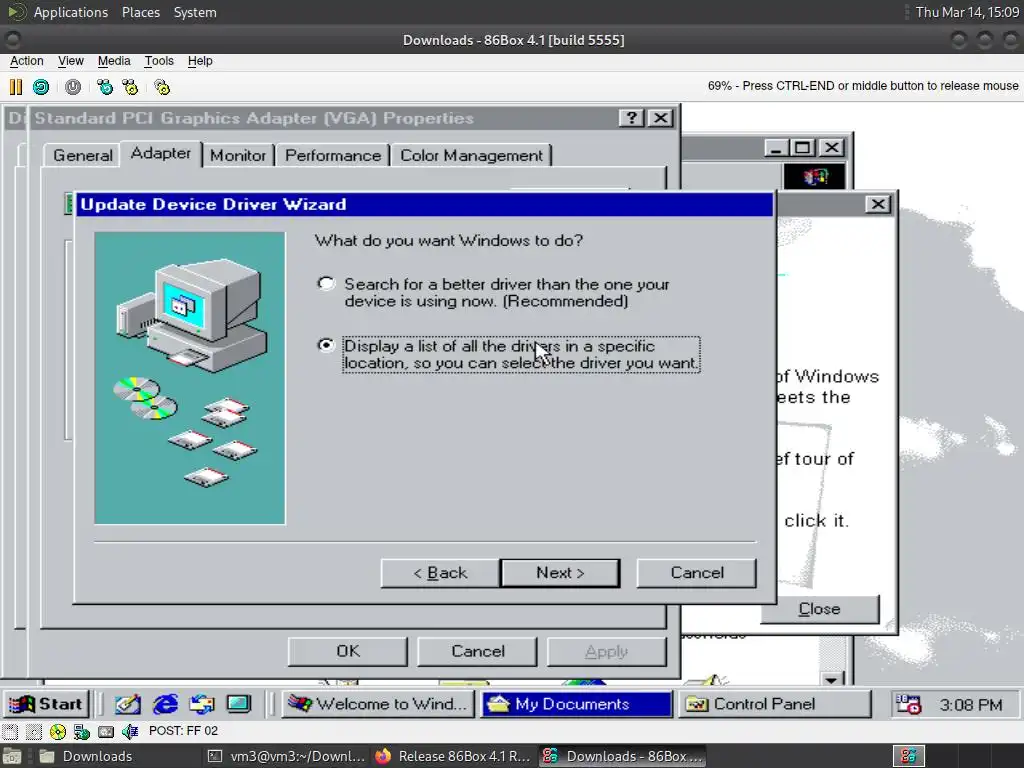Viewport: 1024px width, 768px height.
Task: Click the sound speaker status bar icon
Action: (130, 731)
